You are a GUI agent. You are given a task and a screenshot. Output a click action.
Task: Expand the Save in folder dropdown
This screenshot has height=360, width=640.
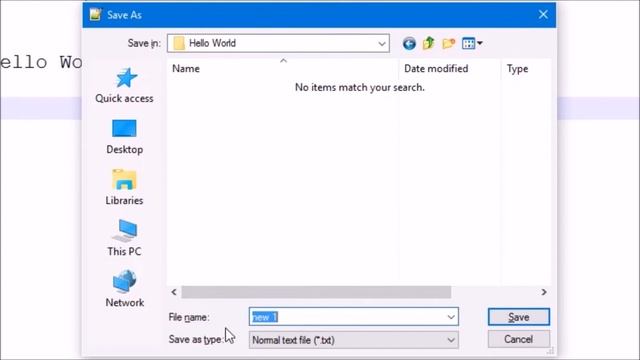pyautogui.click(x=382, y=43)
